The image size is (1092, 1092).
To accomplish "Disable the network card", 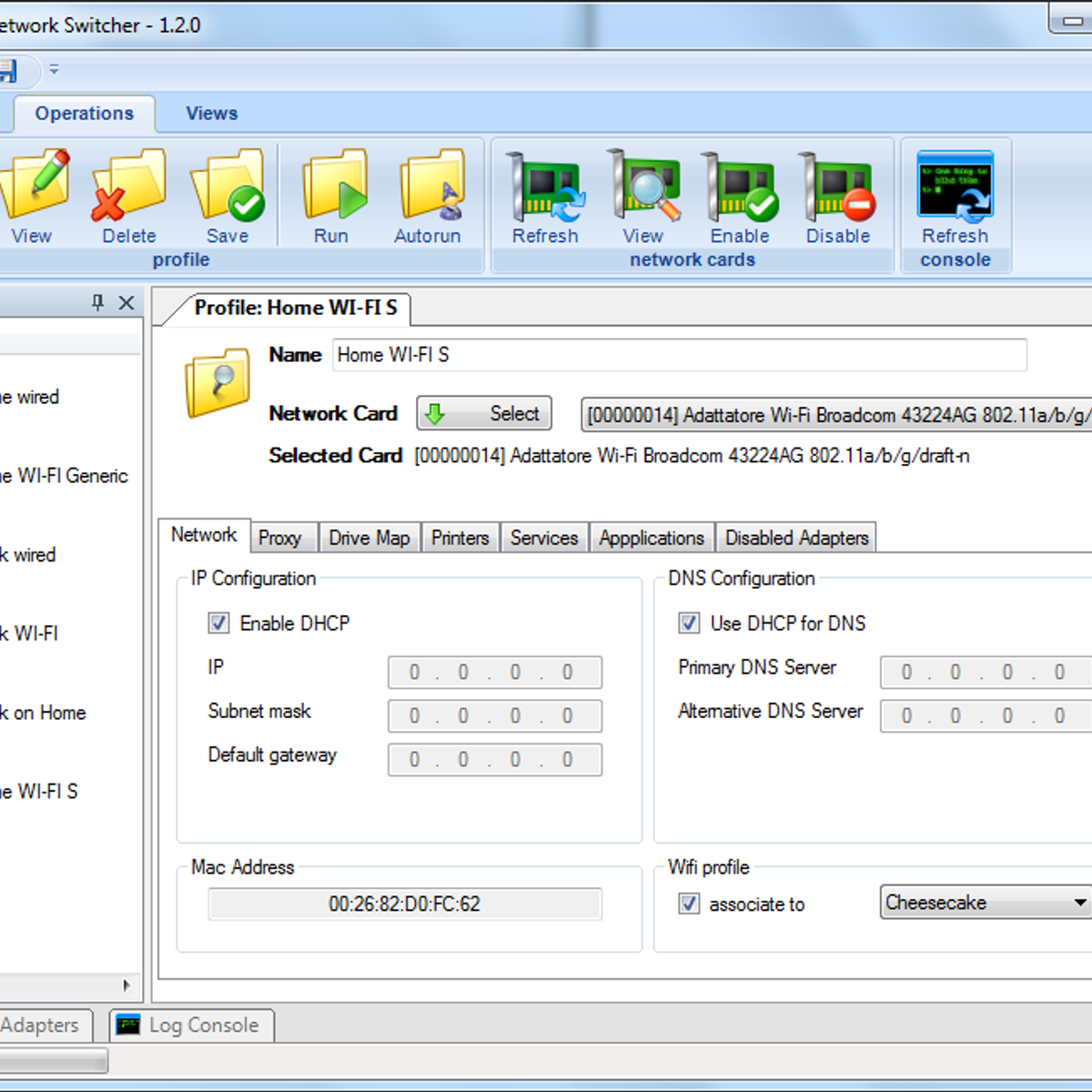I will pos(838,197).
